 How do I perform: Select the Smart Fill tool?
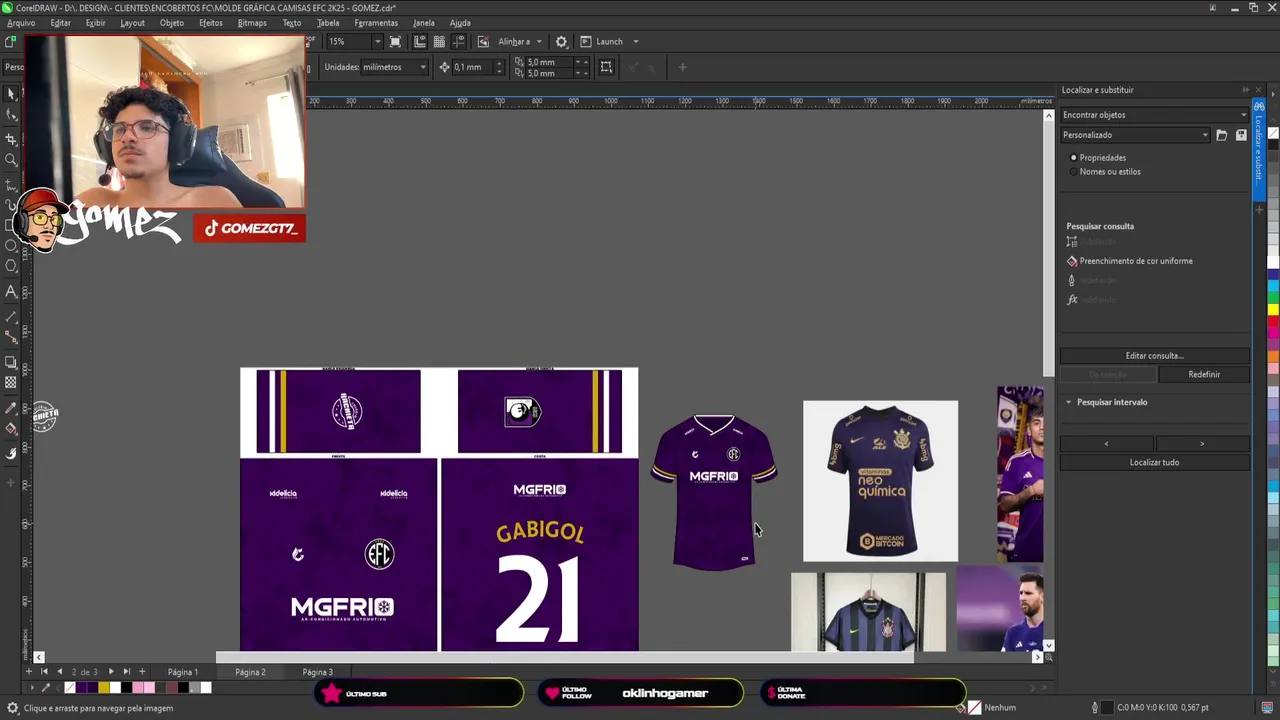pyautogui.click(x=11, y=453)
